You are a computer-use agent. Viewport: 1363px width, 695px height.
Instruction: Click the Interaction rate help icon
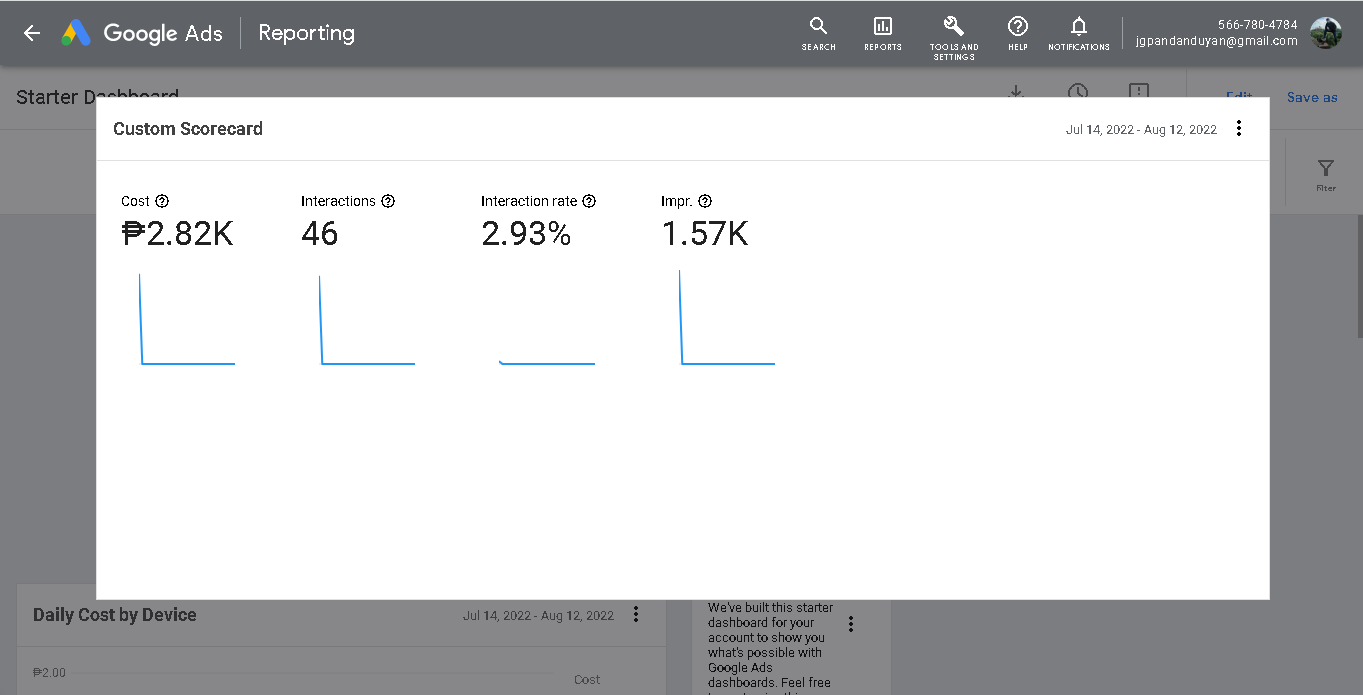(x=589, y=201)
